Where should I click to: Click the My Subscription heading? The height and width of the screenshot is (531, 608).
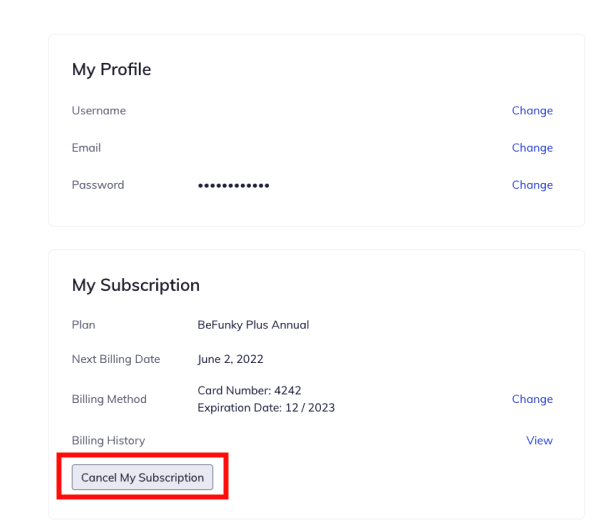pos(136,285)
